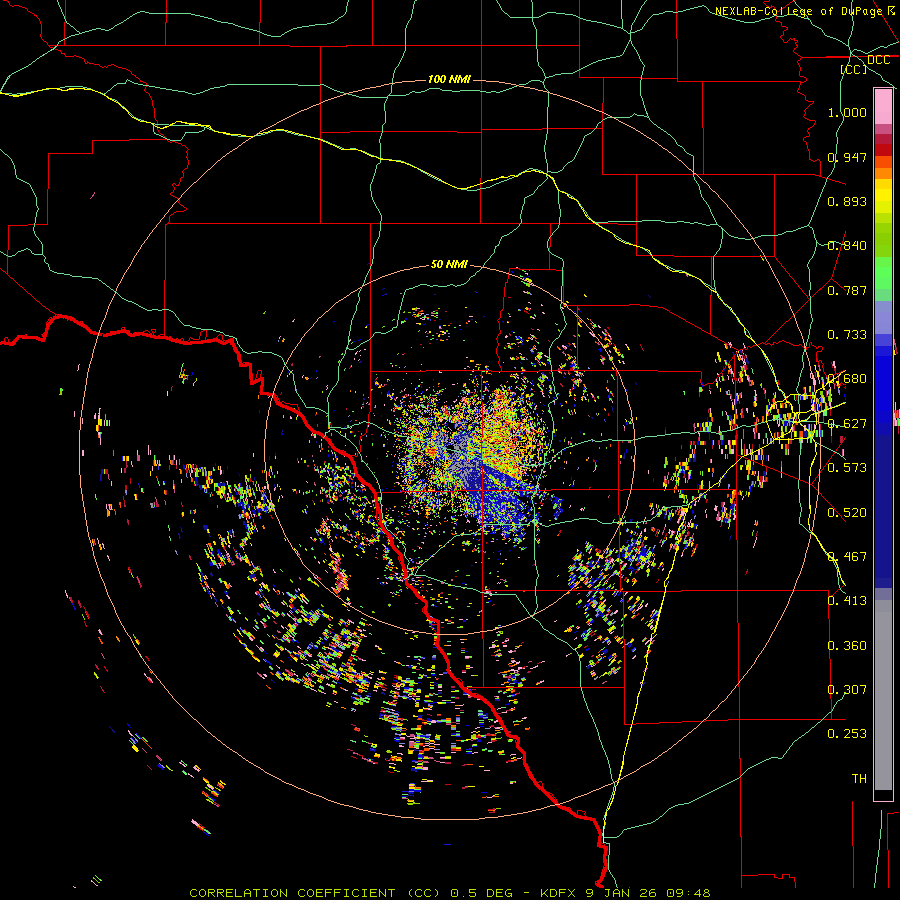Click the Correlation Coefficient KDFX caption at bottom
900x900 pixels.
tap(450, 893)
